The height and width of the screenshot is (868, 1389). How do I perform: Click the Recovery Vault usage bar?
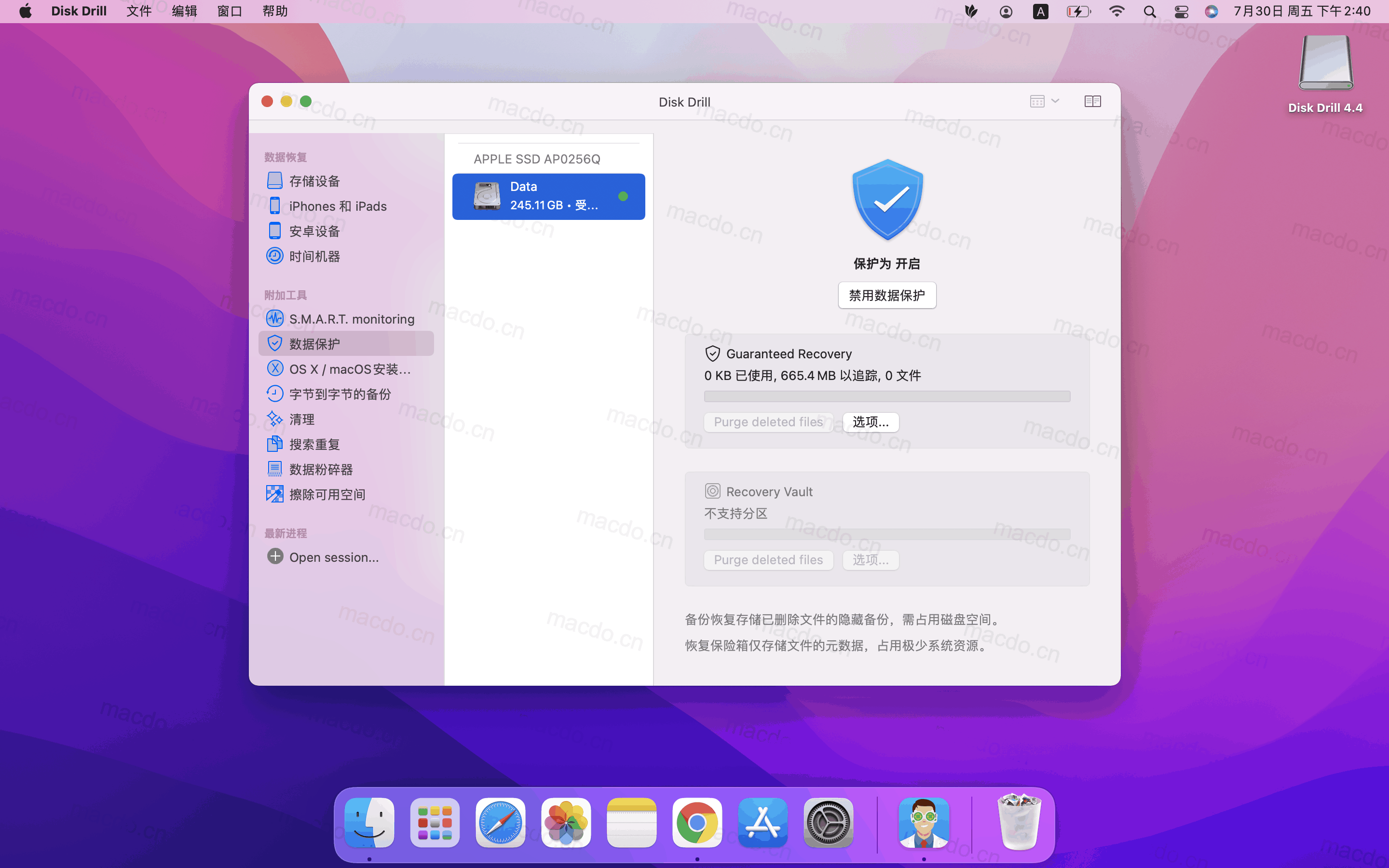click(887, 534)
